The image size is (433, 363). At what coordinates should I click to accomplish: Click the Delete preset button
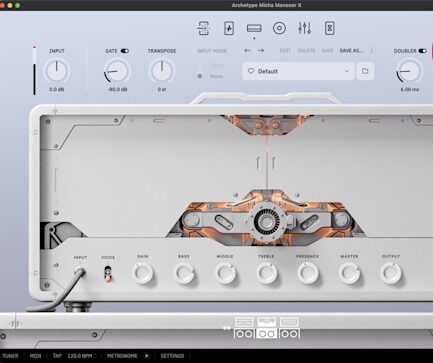click(x=306, y=51)
